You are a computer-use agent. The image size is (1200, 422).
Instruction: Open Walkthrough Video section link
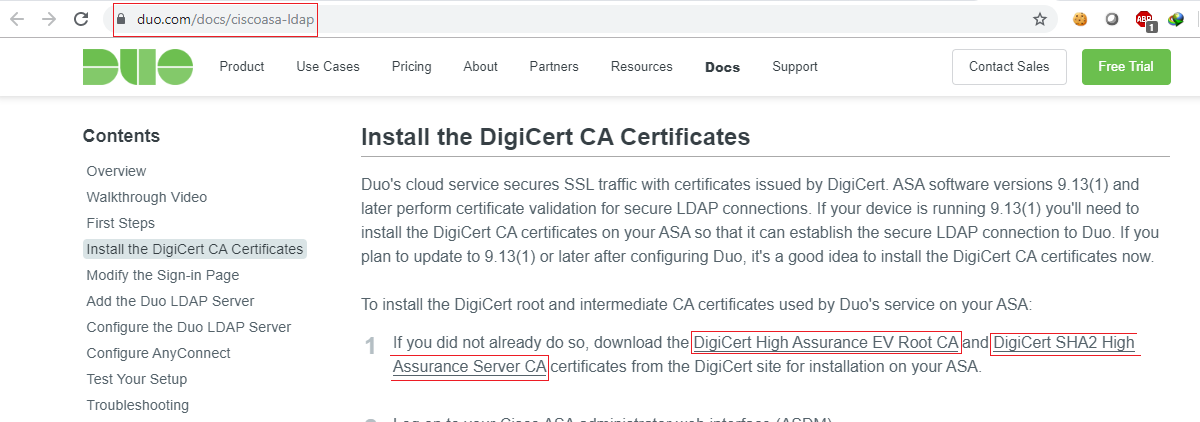click(147, 197)
